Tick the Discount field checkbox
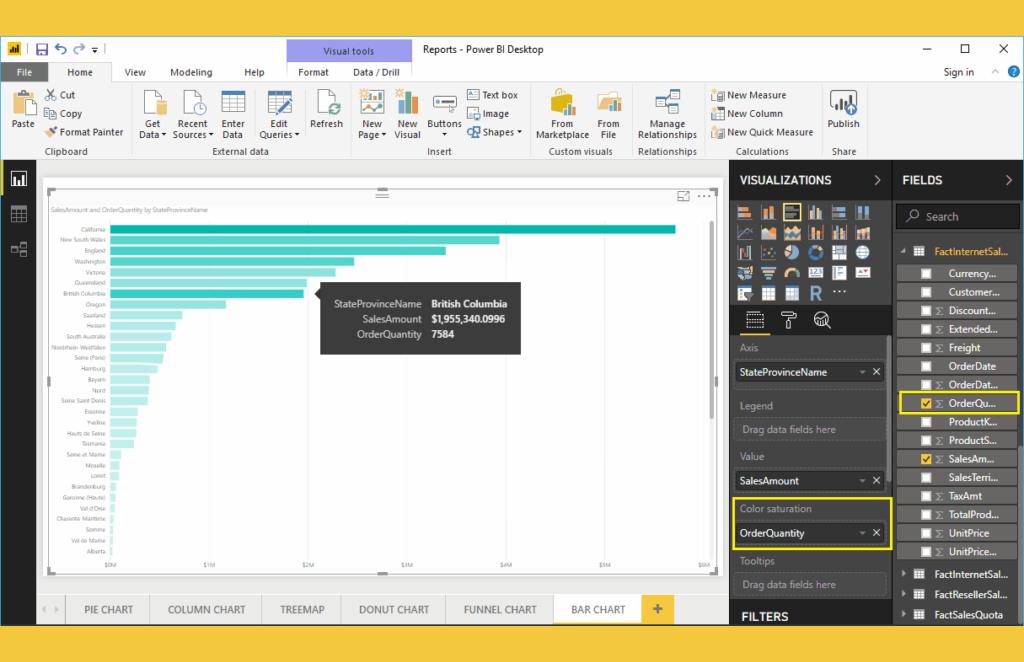This screenshot has height=662, width=1024. 925,311
